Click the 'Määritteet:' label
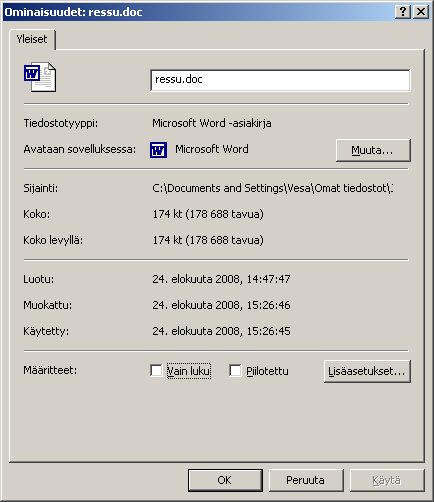Image resolution: width=434 pixels, height=502 pixels. coord(50,370)
